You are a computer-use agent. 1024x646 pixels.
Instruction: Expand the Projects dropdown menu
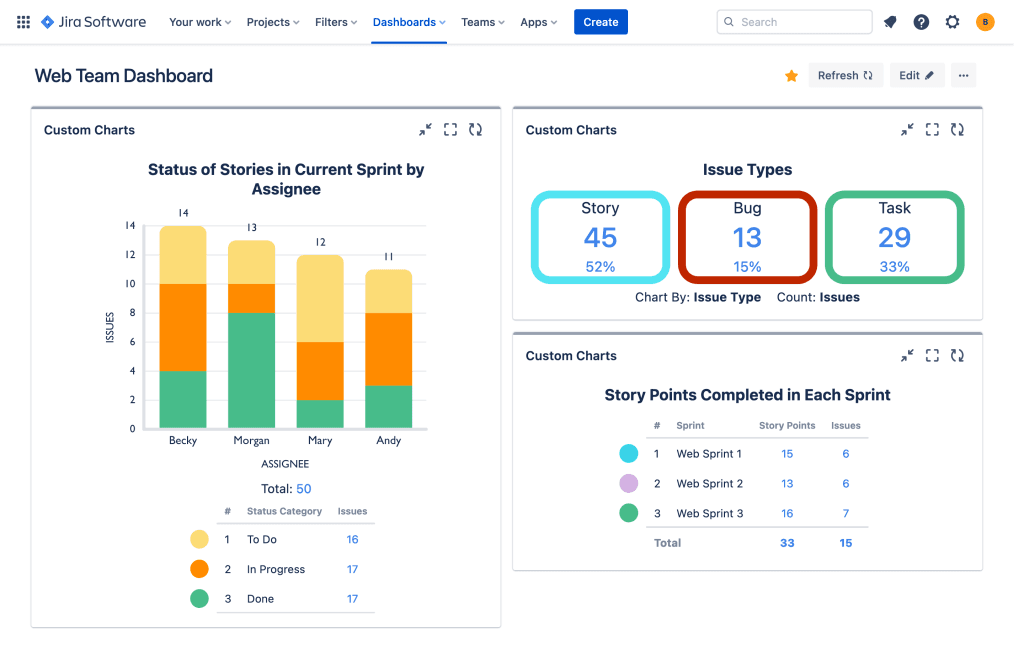(273, 22)
